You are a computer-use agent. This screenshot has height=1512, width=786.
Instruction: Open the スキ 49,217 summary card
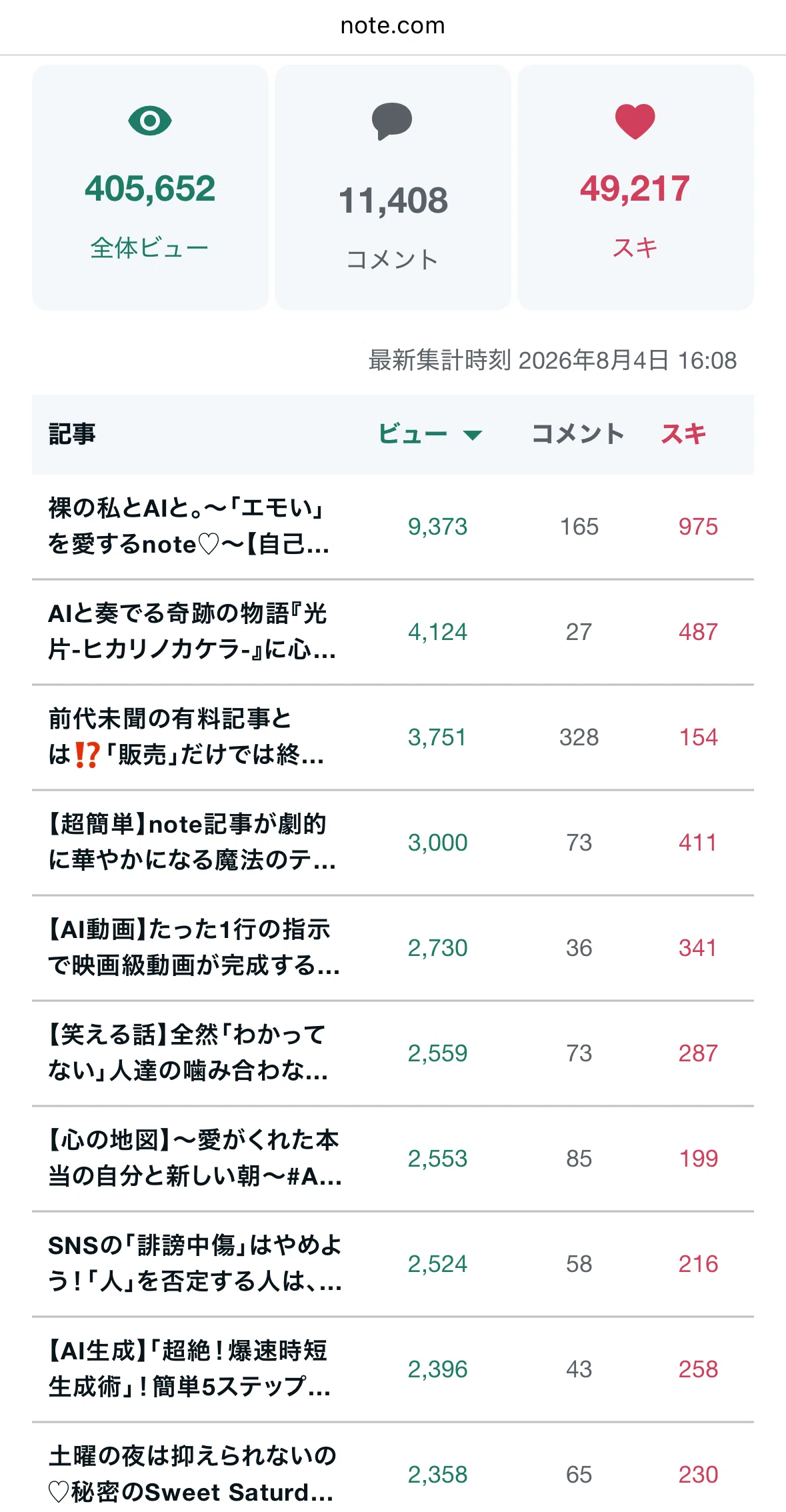coord(635,187)
